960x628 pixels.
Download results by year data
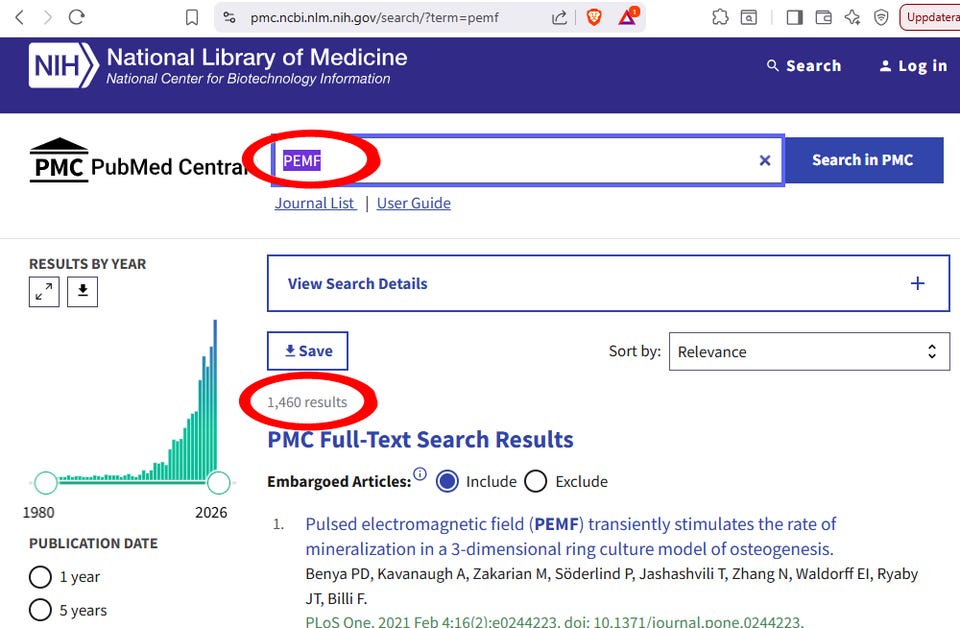coord(82,292)
